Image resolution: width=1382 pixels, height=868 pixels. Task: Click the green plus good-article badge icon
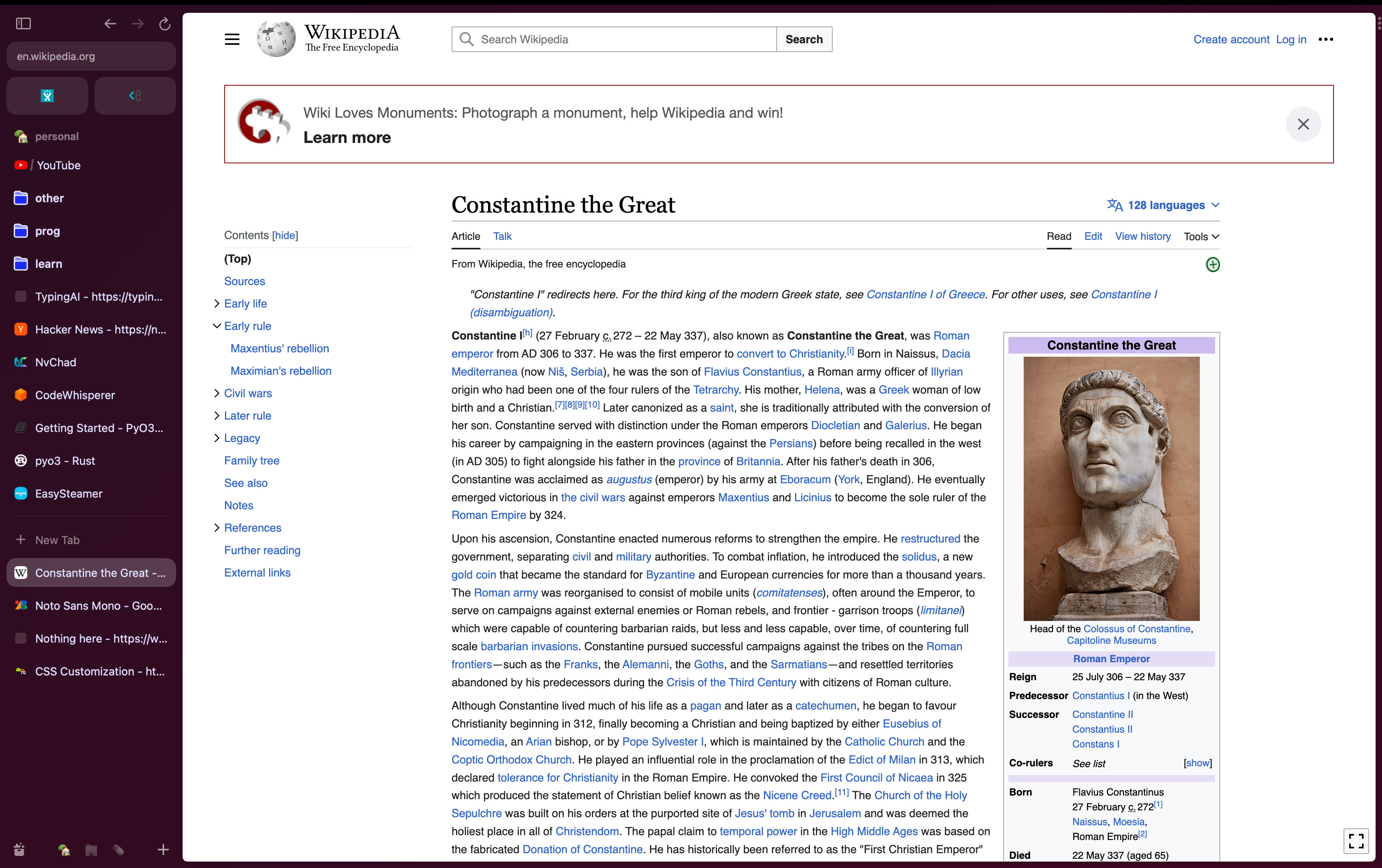pyautogui.click(x=1212, y=265)
